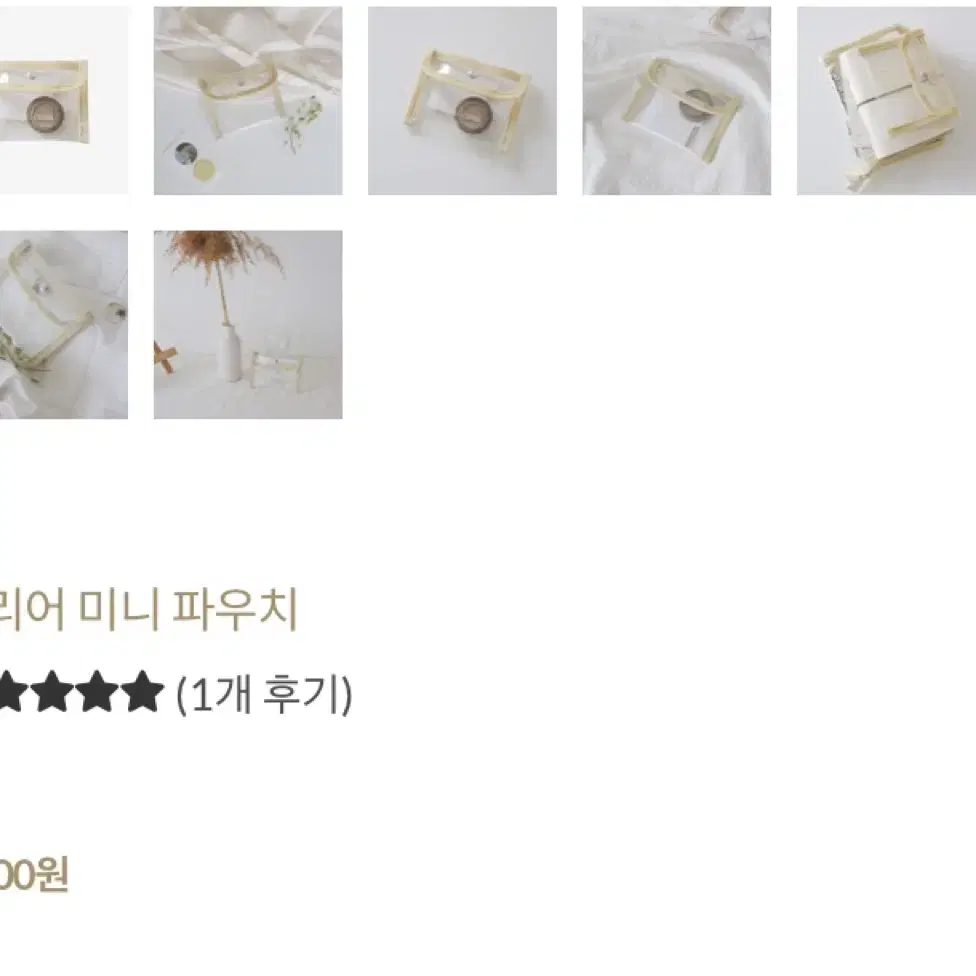View the close-up thumbnail with green leaves
976x976 pixels.
pos(63,324)
